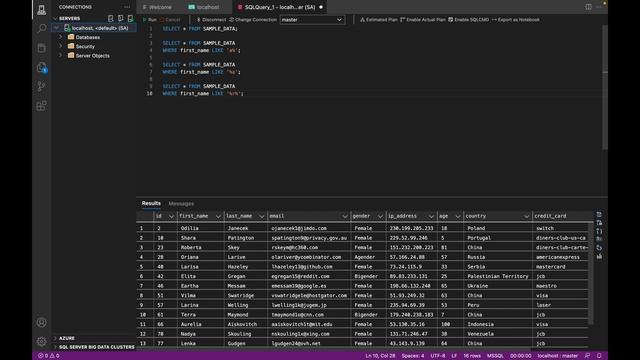Open the email column filter dropdown
640x360 pixels.
click(344, 216)
